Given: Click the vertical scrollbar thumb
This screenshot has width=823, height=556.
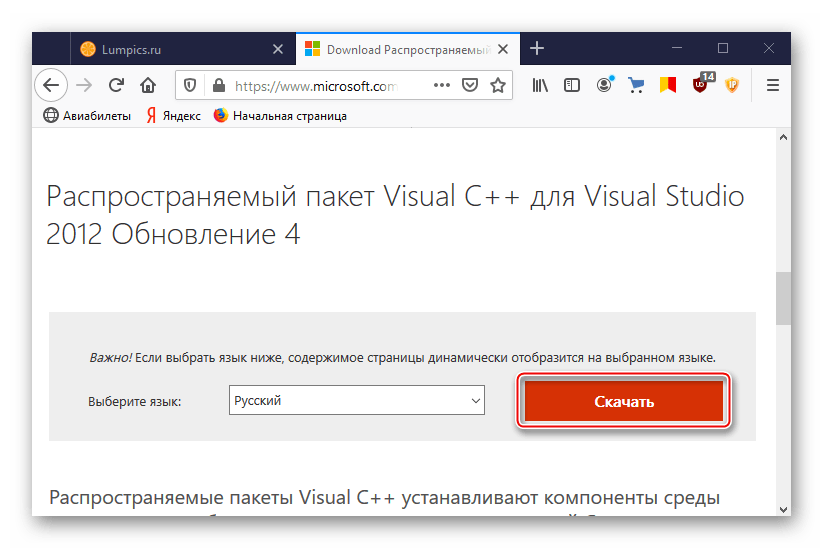Looking at the screenshot, I should click(783, 298).
